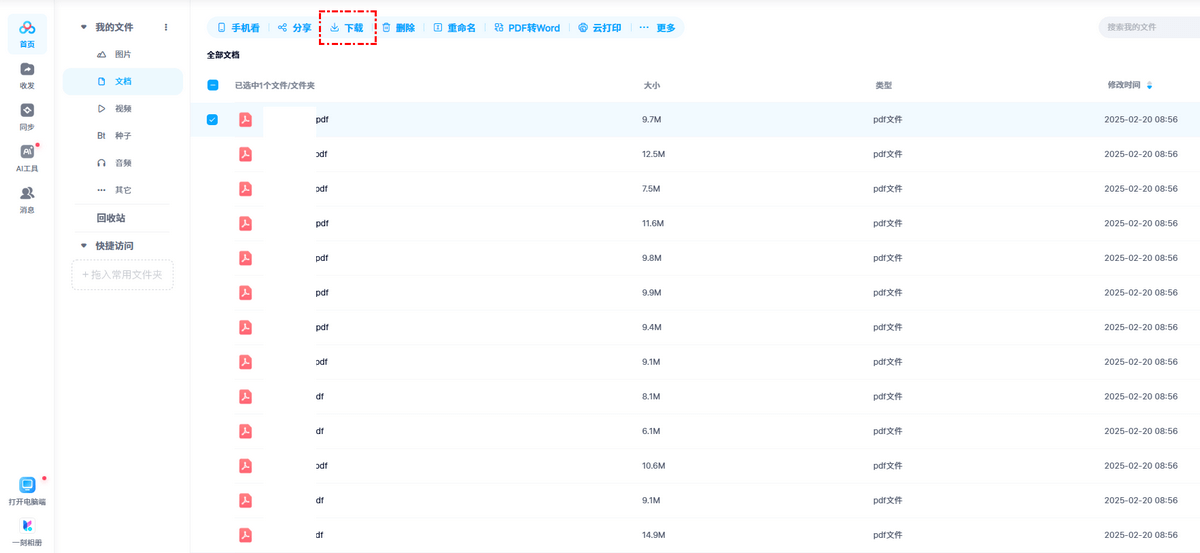Open 我的文件 three-dot options menu
1200x553 pixels.
[x=166, y=27]
